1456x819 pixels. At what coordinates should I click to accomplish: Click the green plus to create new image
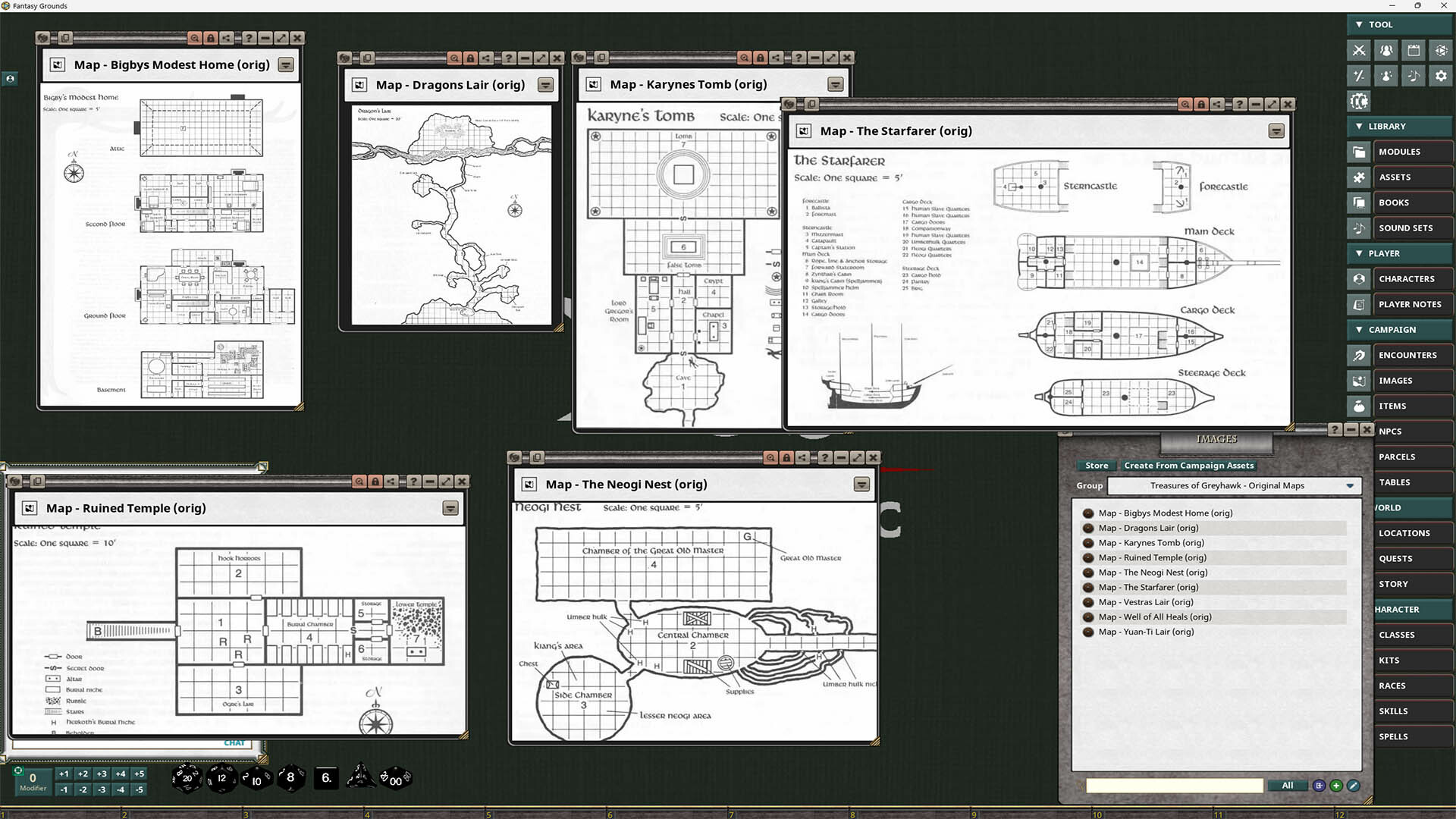click(1337, 786)
